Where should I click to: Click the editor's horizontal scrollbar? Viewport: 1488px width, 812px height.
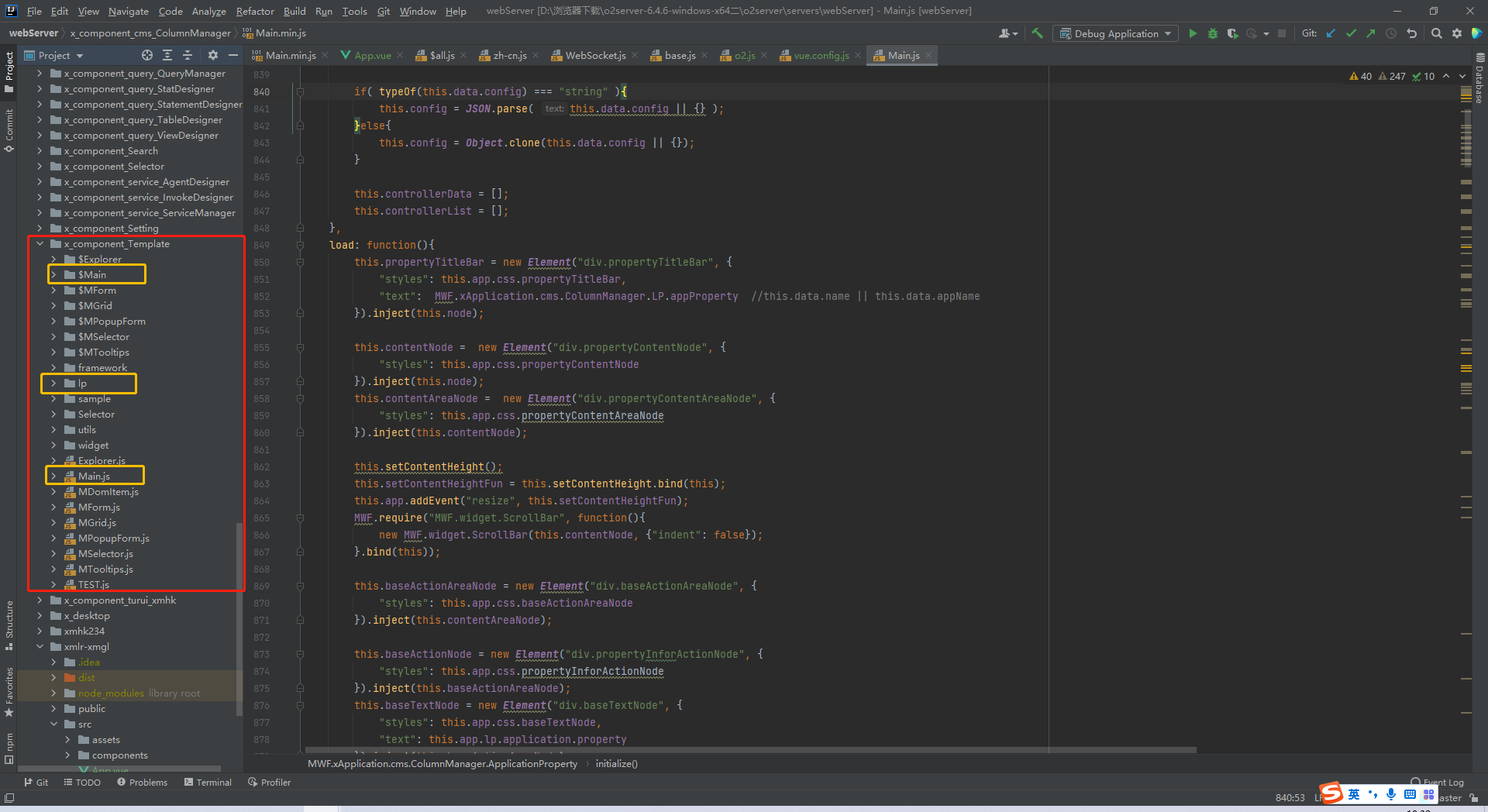tap(750, 750)
